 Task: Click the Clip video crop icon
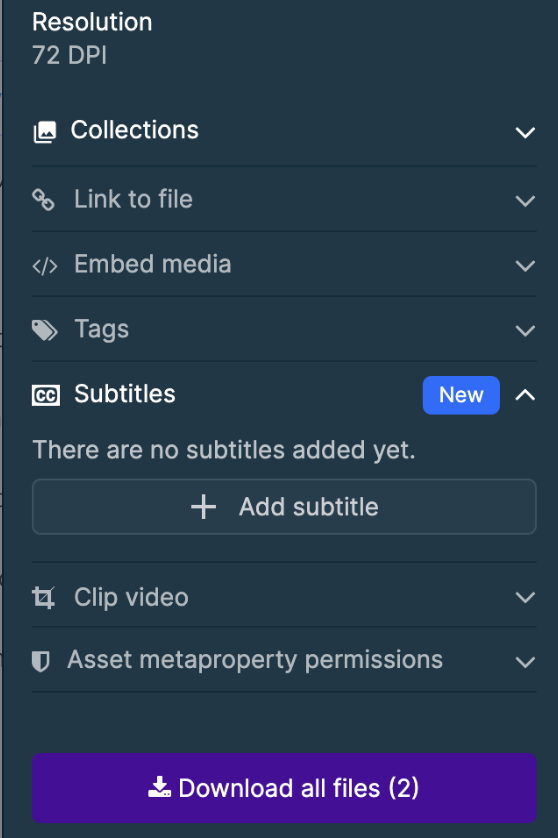pos(43,598)
